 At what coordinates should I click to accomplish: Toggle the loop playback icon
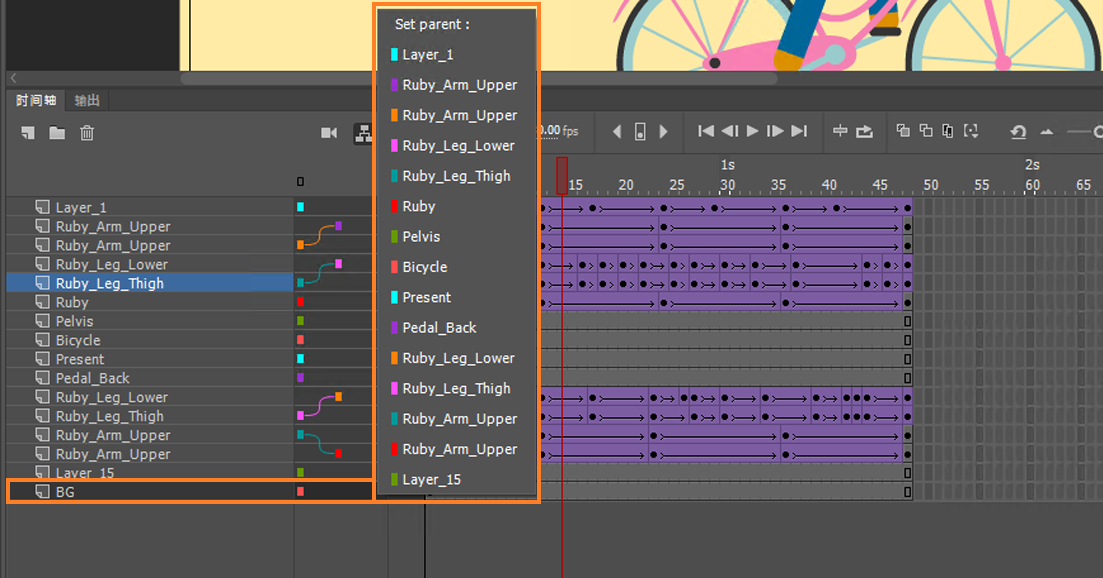tap(865, 131)
